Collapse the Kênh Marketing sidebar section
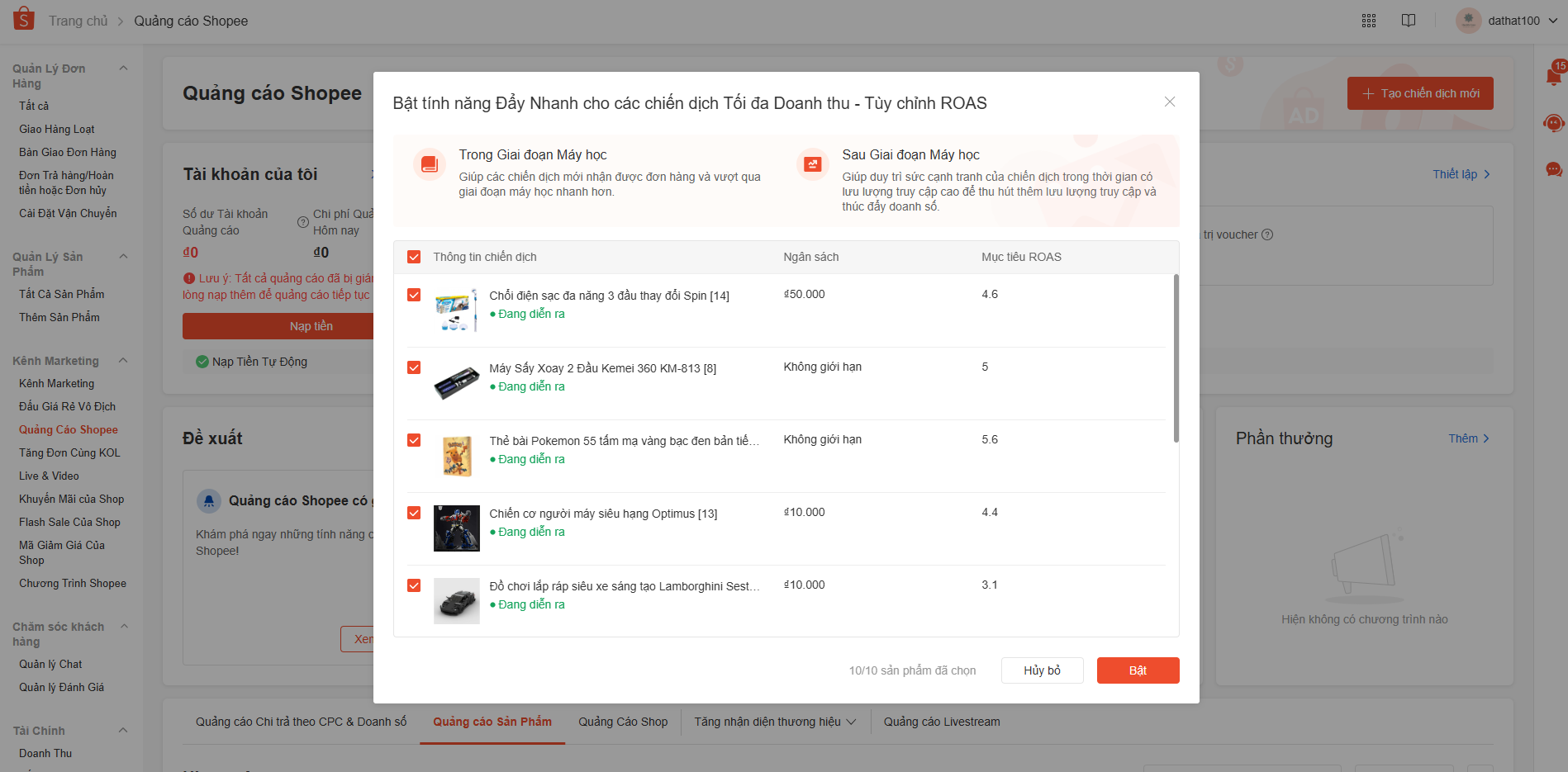The height and width of the screenshot is (772, 1568). pos(124,360)
